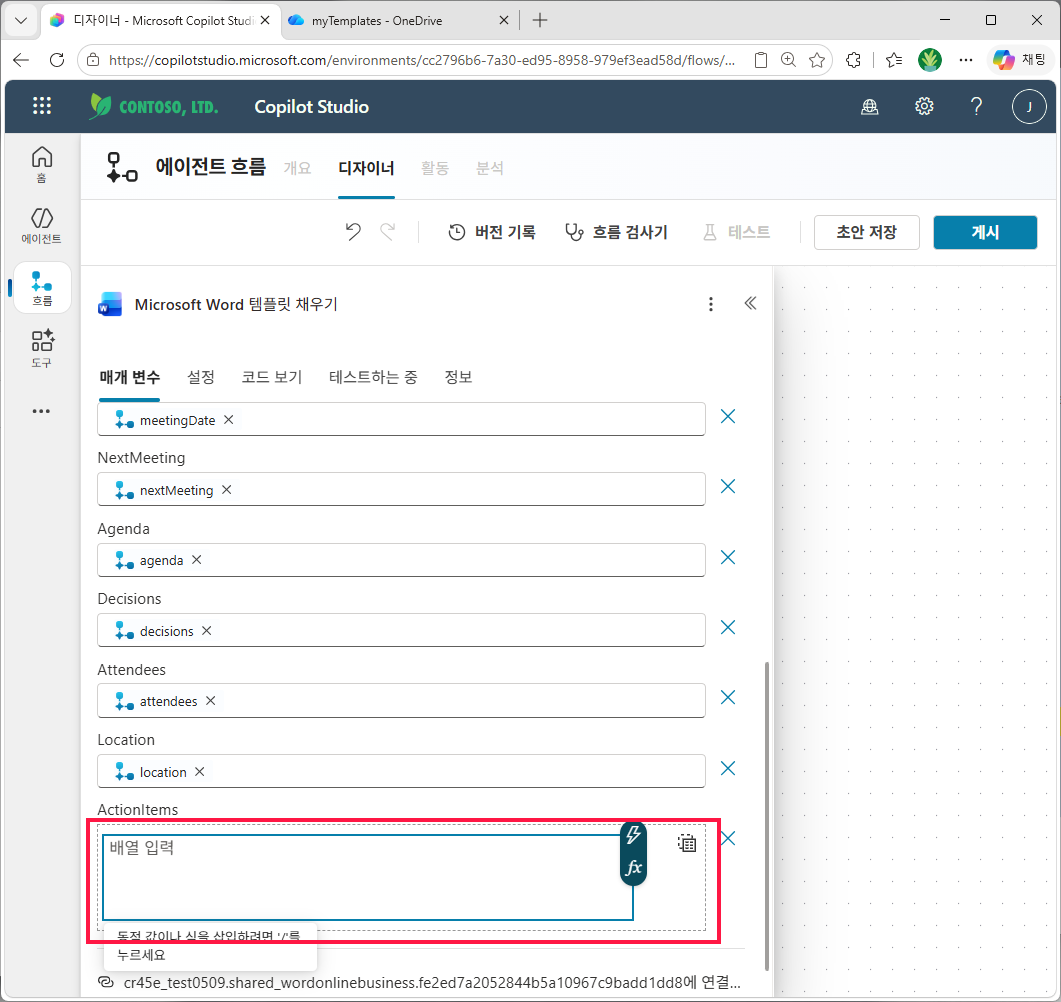Clear the Agenda parameter row
1061x1002 pixels.
tap(728, 557)
